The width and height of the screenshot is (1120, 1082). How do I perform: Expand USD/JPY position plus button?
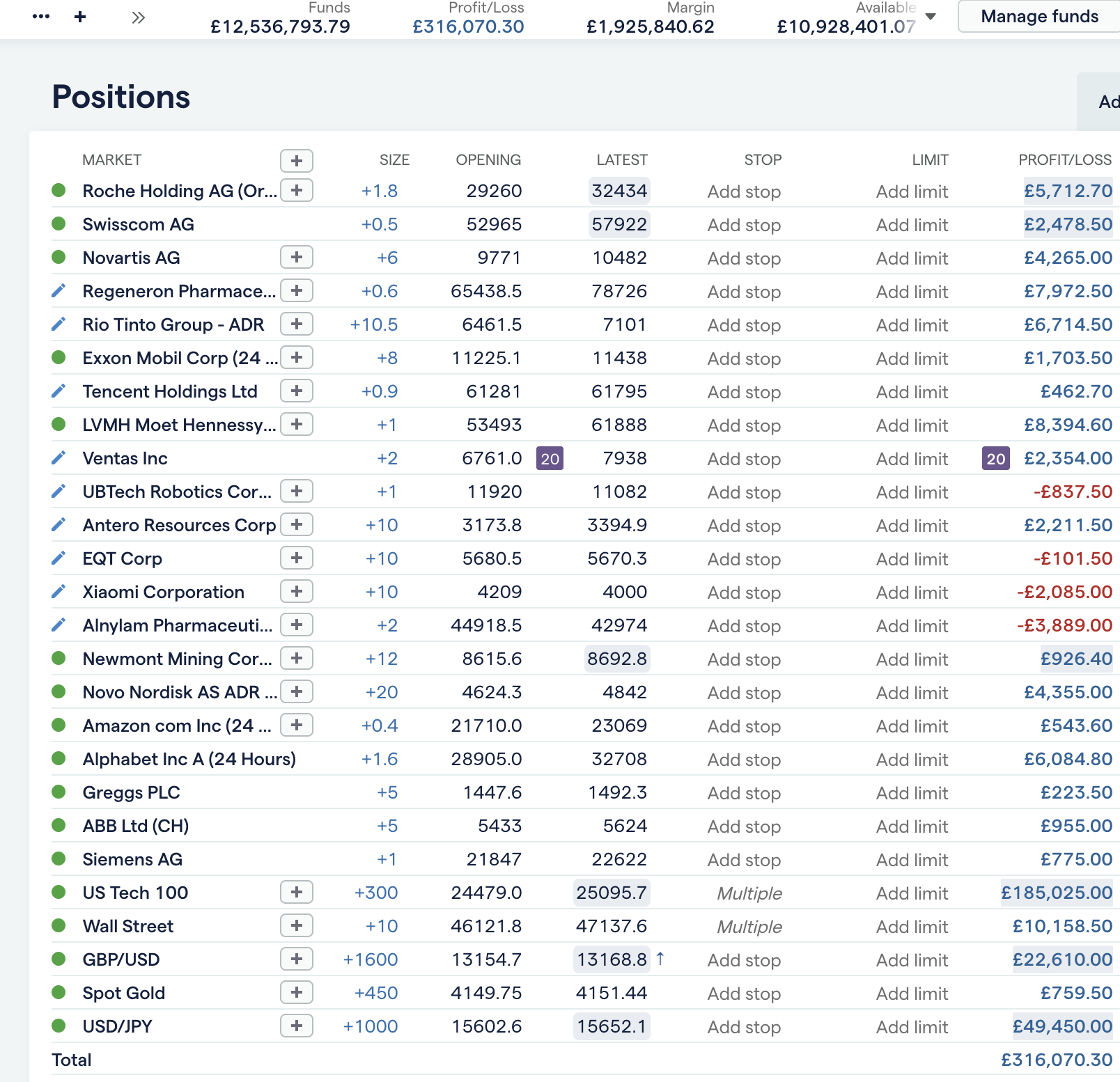[x=297, y=1026]
